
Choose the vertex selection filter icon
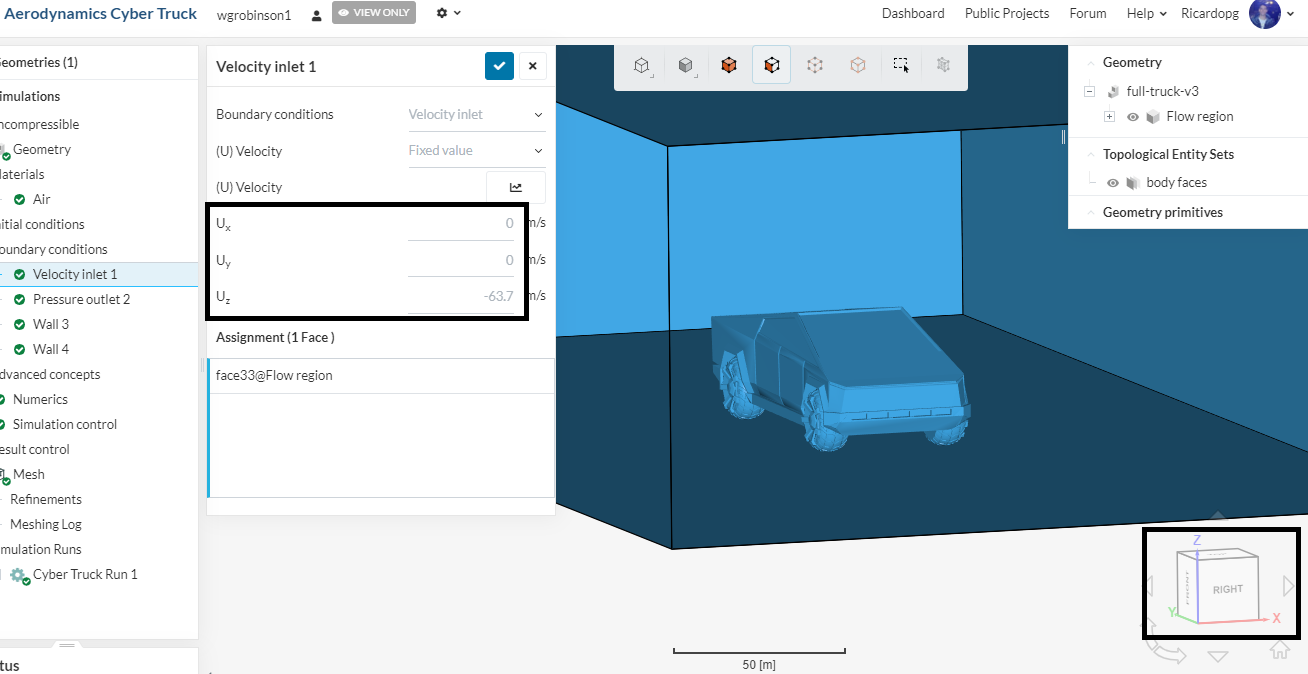814,64
